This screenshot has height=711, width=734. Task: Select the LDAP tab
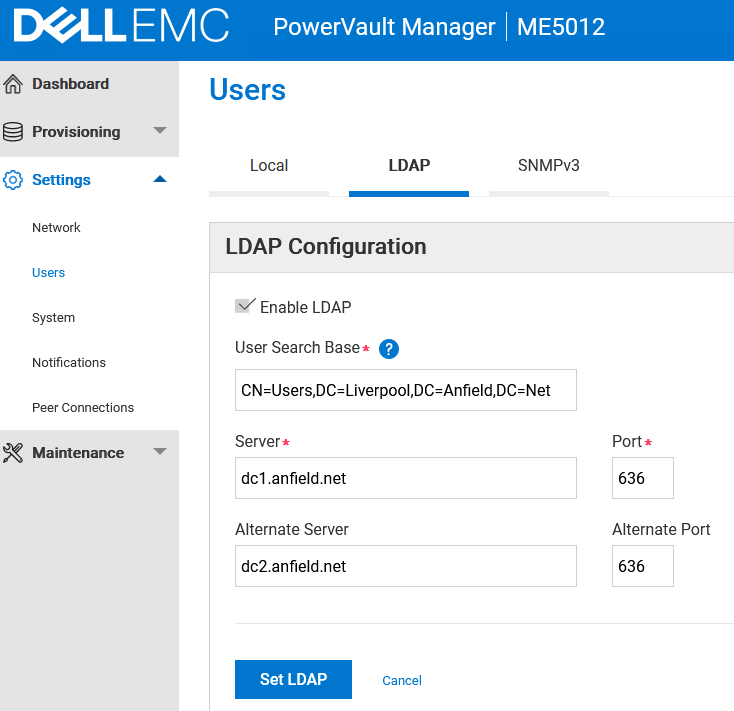coord(409,166)
